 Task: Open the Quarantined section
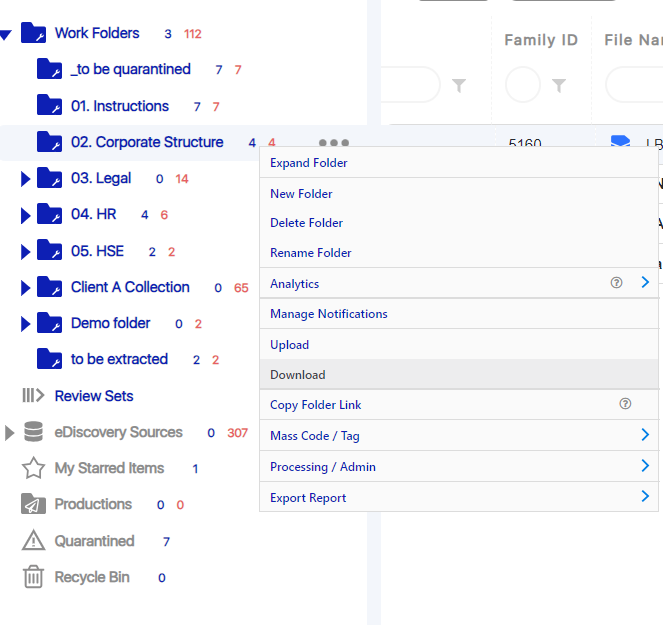point(94,541)
